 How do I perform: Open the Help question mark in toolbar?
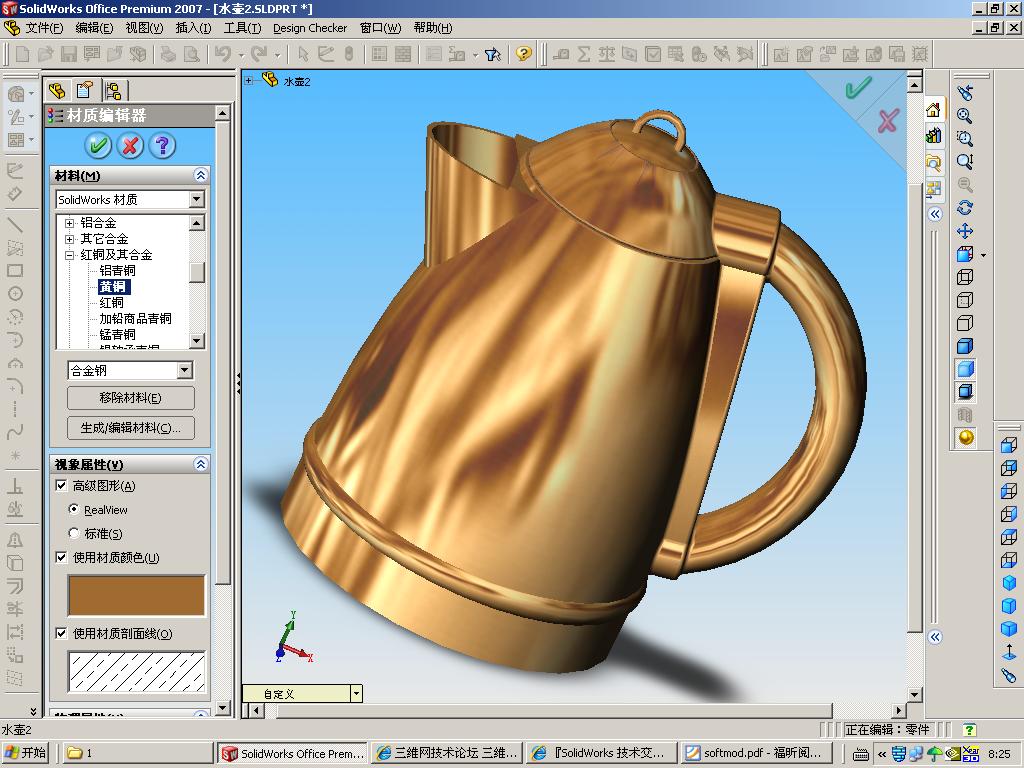pyautogui.click(x=523, y=54)
